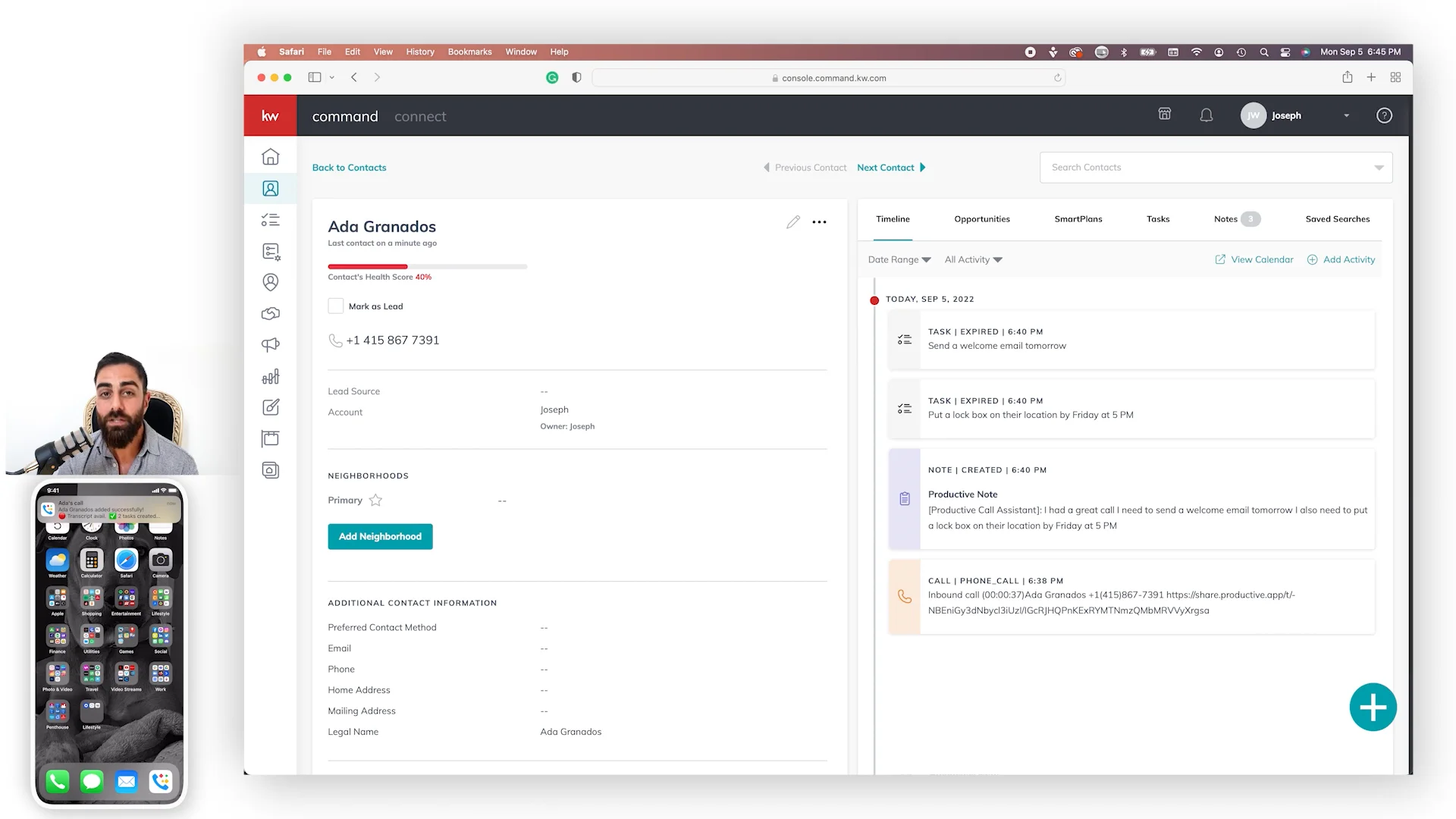The height and width of the screenshot is (819, 1456).
Task: Click the kw logo
Action: tap(270, 115)
